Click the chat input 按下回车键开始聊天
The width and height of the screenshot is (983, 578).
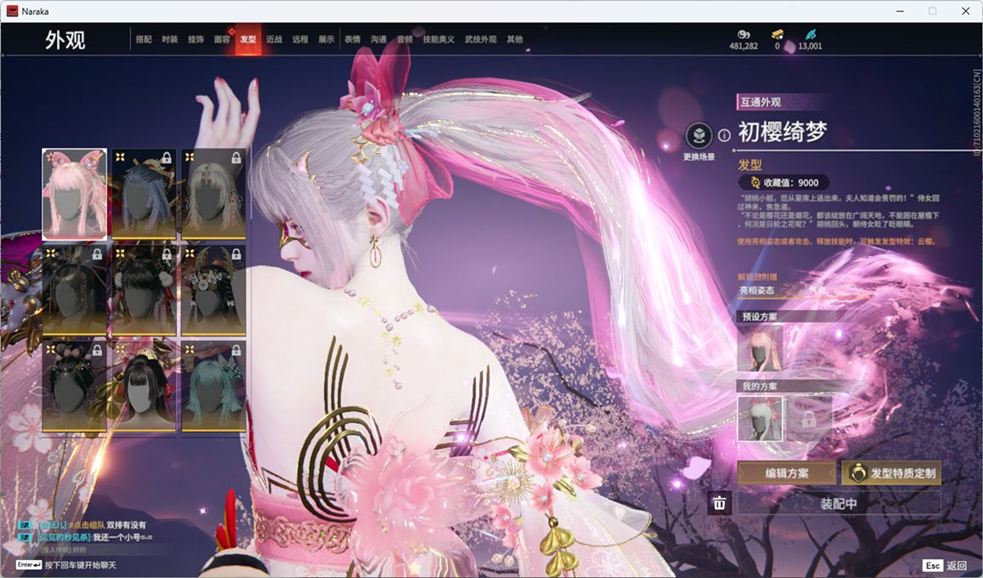coord(80,565)
